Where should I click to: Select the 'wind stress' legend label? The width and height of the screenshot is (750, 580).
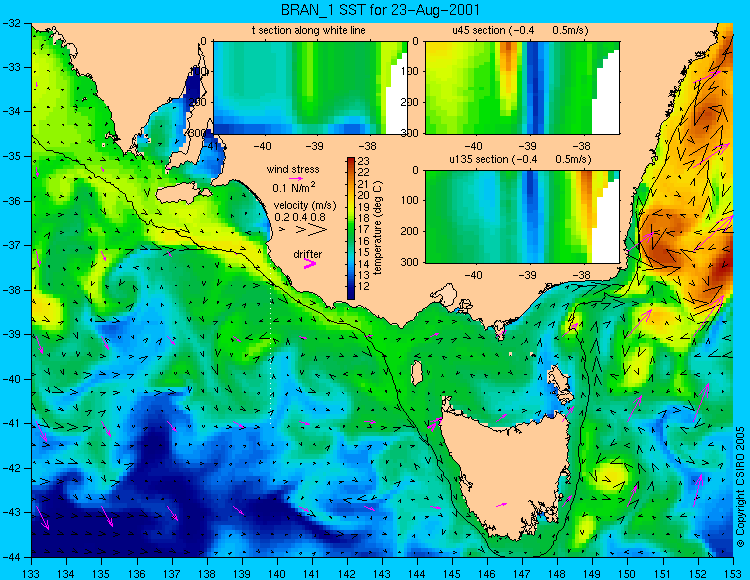tap(293, 169)
